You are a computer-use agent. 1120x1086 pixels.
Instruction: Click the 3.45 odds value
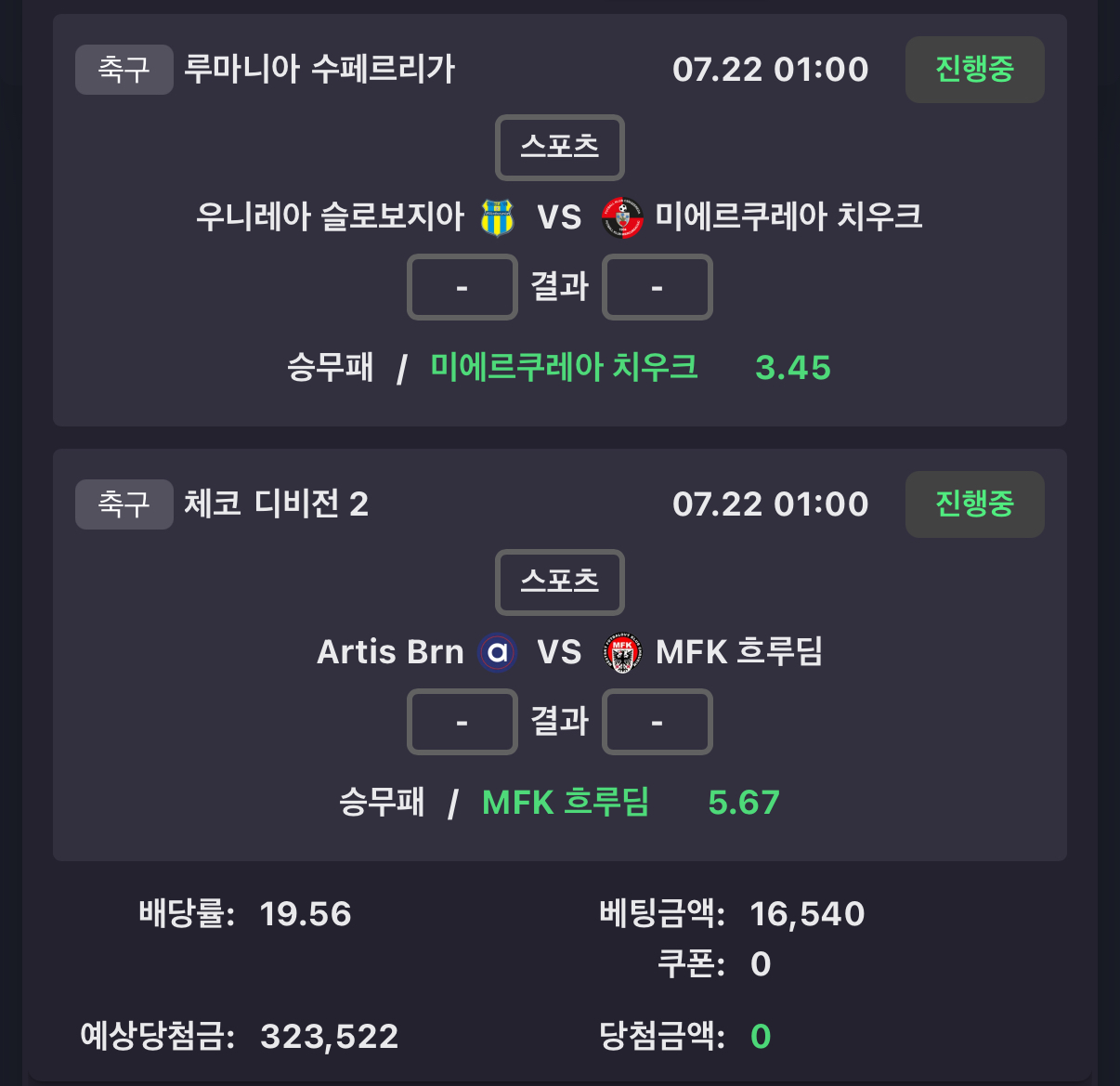[793, 368]
